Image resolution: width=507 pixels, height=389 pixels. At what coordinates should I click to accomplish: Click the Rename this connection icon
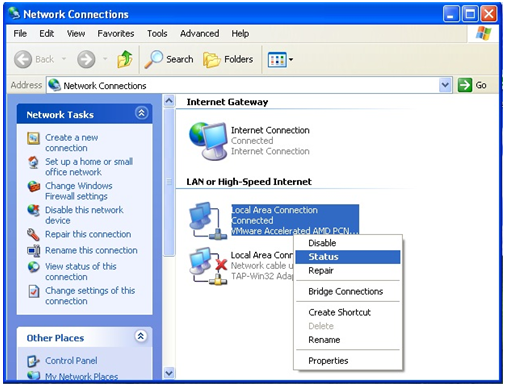tap(33, 251)
